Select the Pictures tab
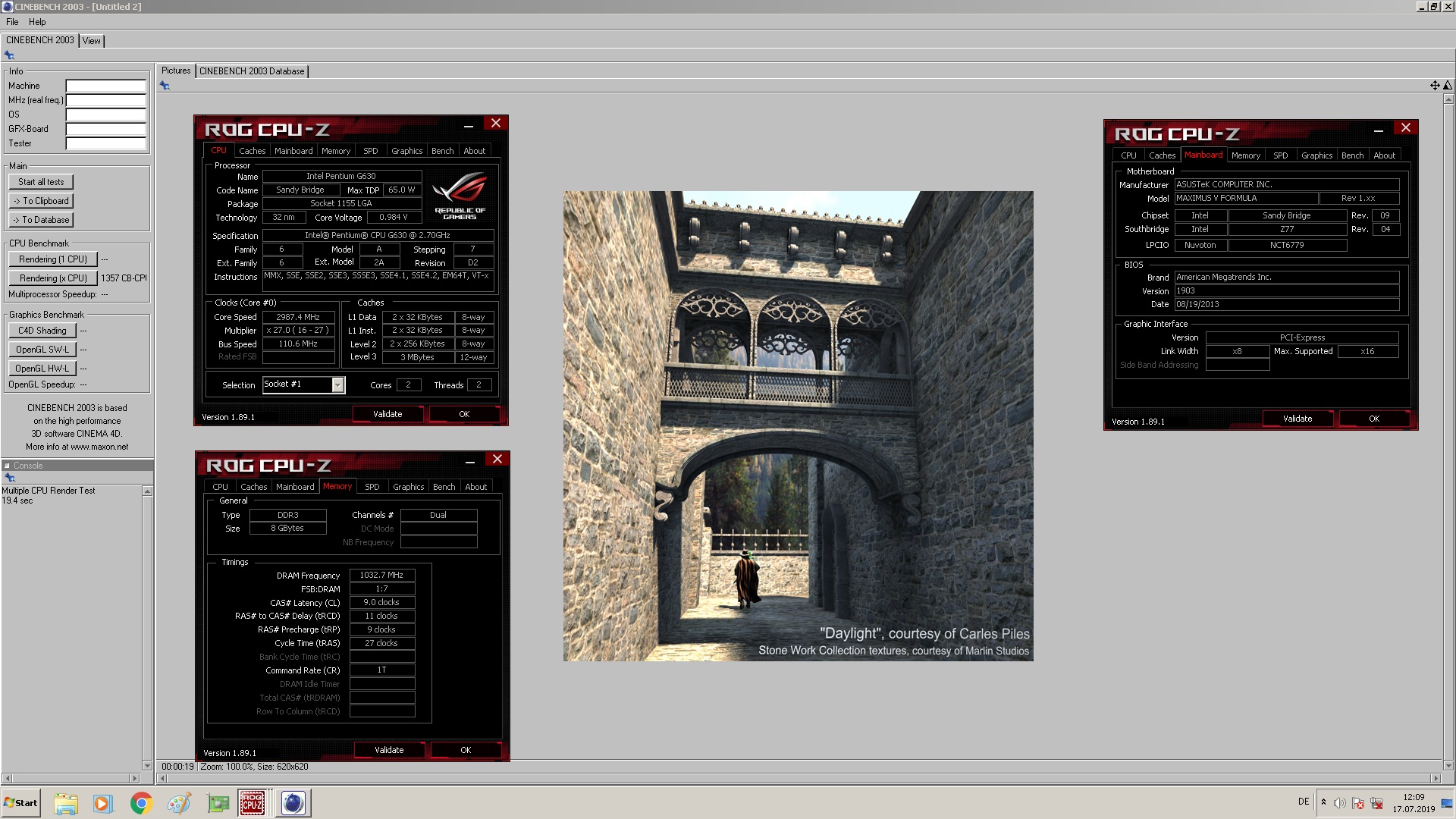 176,71
